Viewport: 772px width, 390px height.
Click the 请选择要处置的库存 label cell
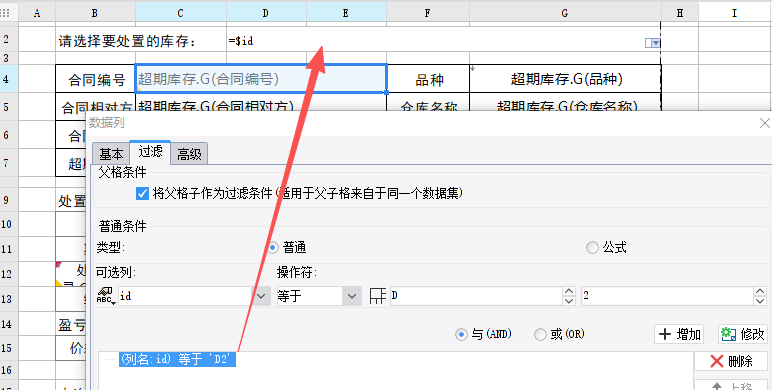141,39
